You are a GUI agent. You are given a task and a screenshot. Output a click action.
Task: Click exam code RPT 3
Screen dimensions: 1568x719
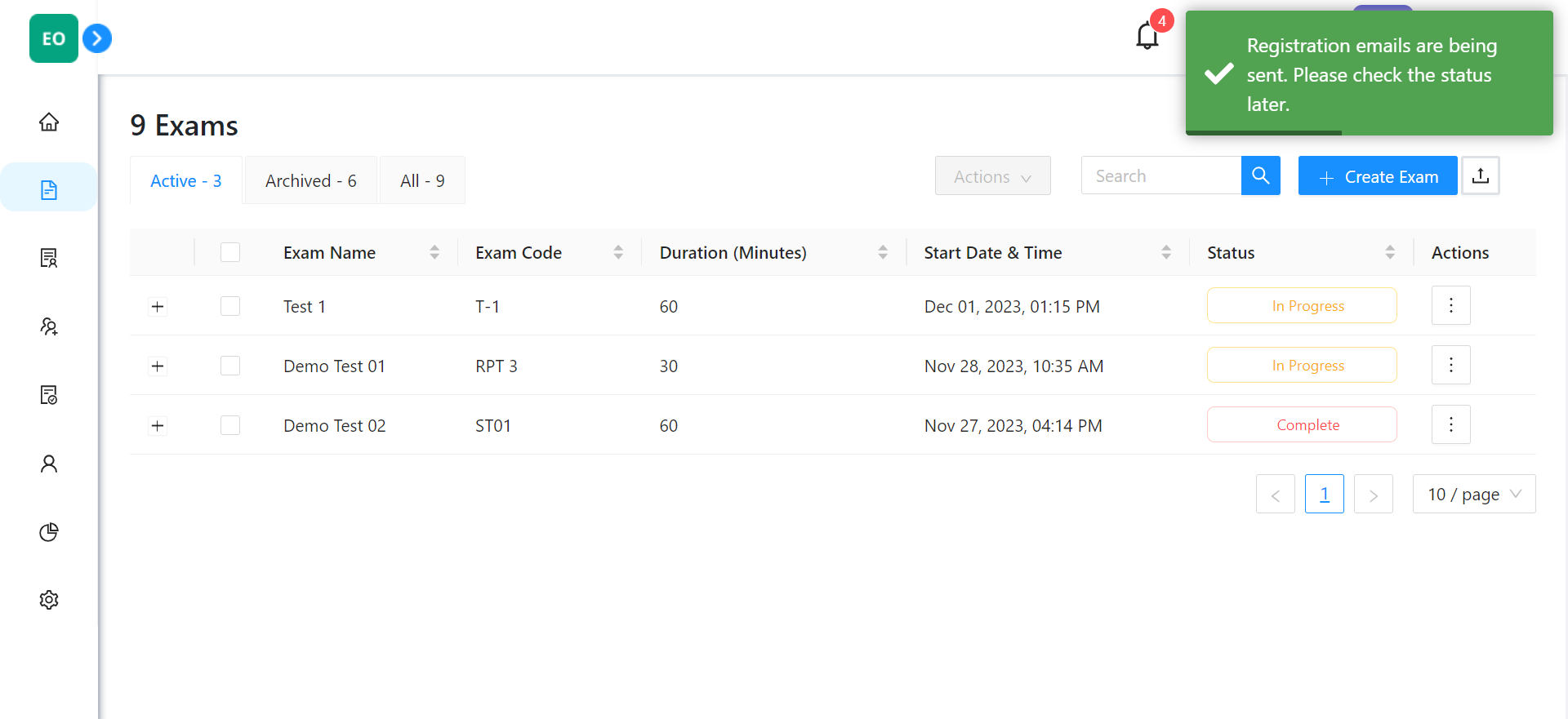click(x=497, y=366)
